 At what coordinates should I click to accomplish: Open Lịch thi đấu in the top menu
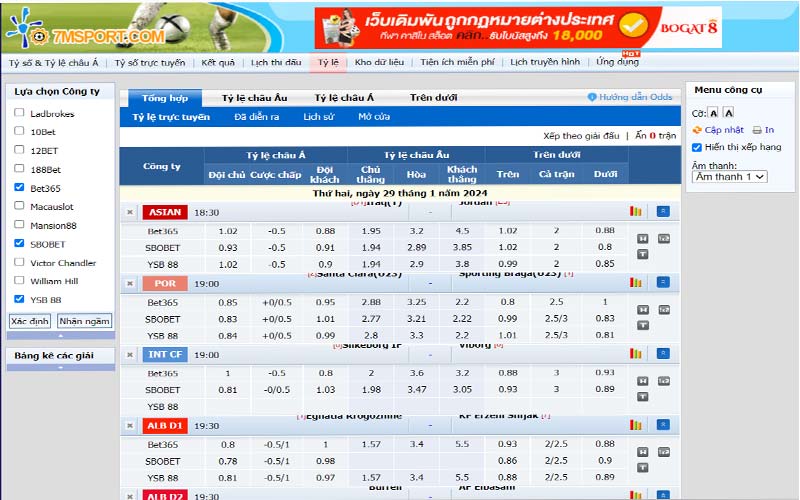point(276,62)
